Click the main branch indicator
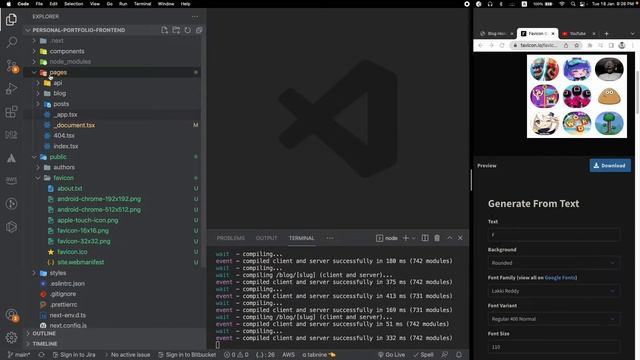This screenshot has height=360, width=640. tap(19, 355)
